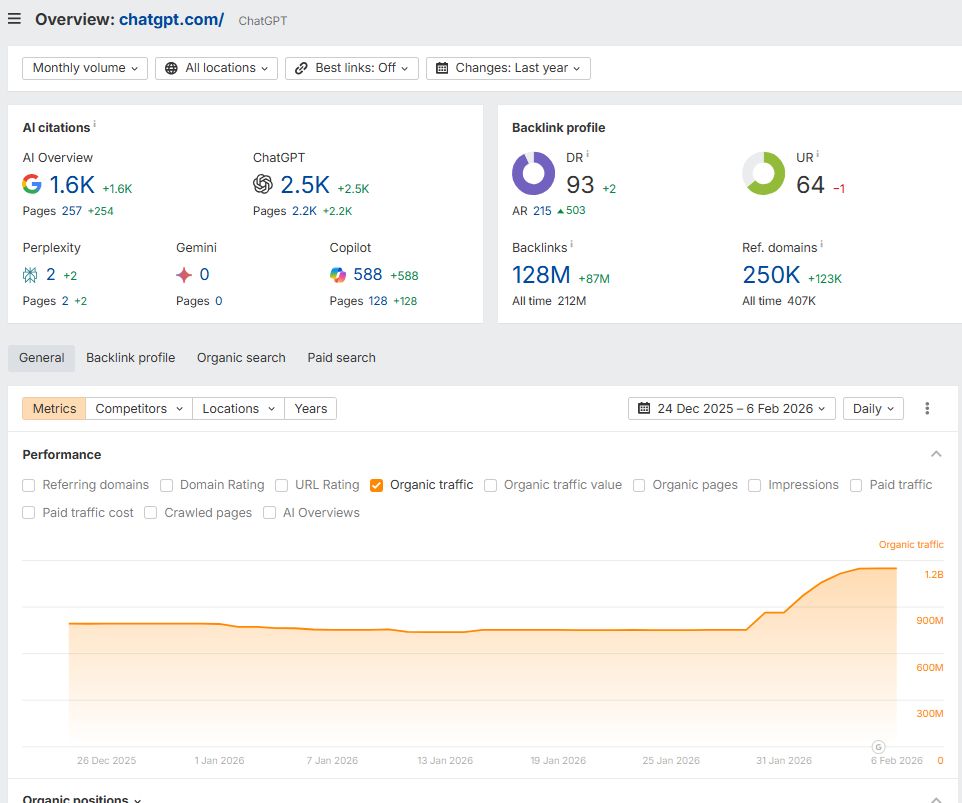Click the 2.5K ChatGPT citations
The width and height of the screenshot is (962, 803).
coord(305,185)
